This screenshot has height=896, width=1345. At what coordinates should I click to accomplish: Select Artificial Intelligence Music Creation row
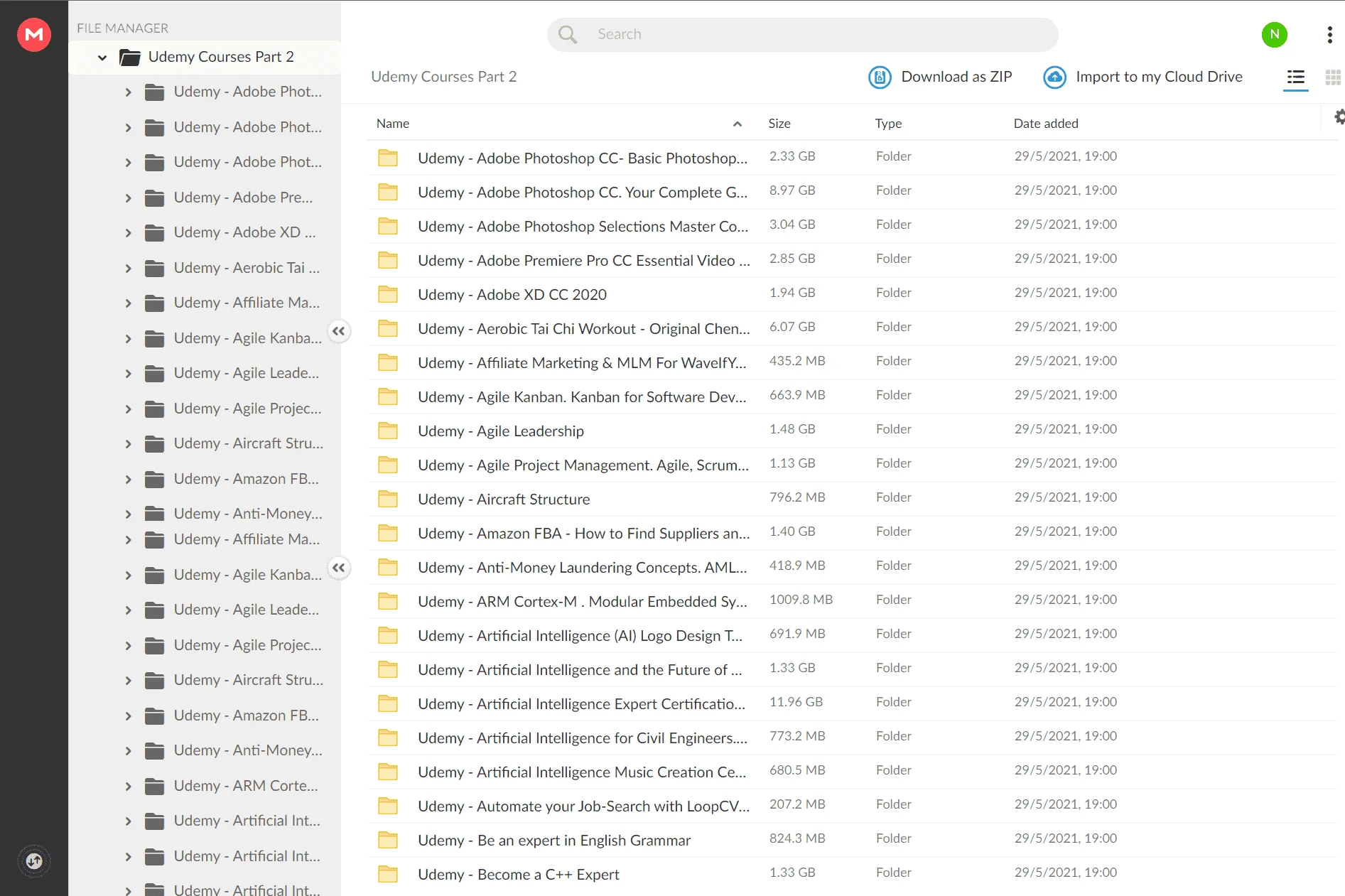coord(851,771)
